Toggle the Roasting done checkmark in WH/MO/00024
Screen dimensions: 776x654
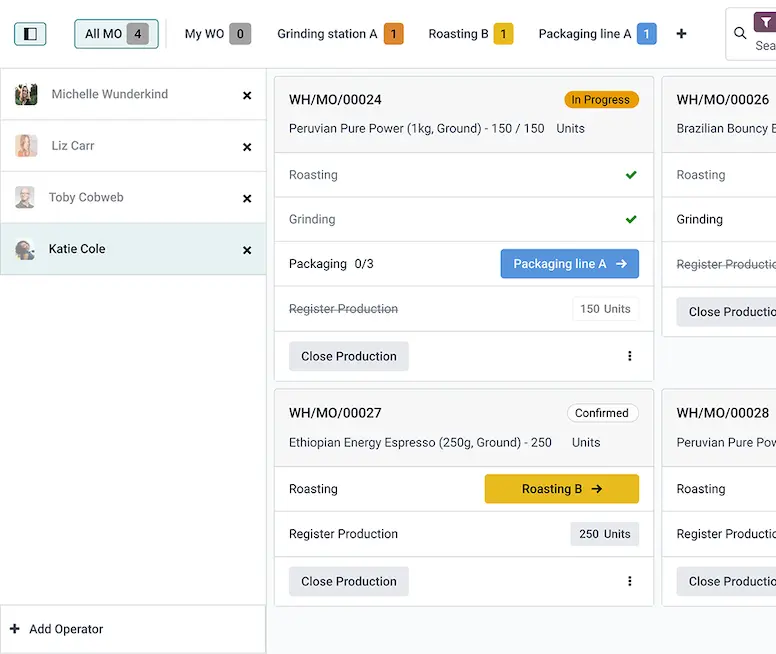pyautogui.click(x=631, y=175)
